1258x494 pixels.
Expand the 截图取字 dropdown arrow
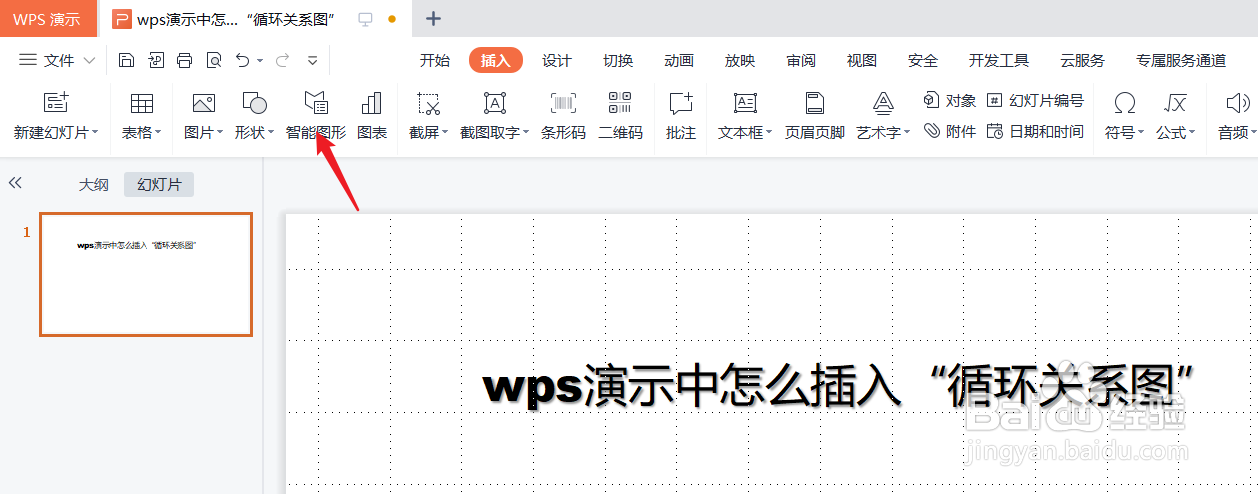point(526,133)
